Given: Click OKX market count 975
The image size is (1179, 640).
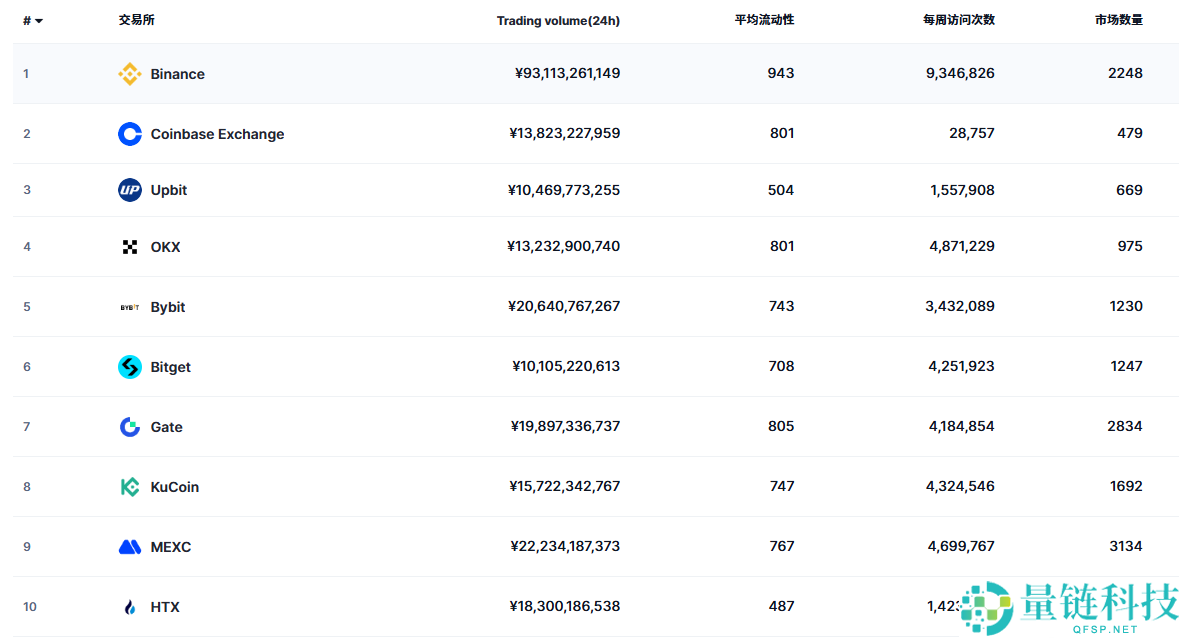Looking at the screenshot, I should coord(1130,246).
